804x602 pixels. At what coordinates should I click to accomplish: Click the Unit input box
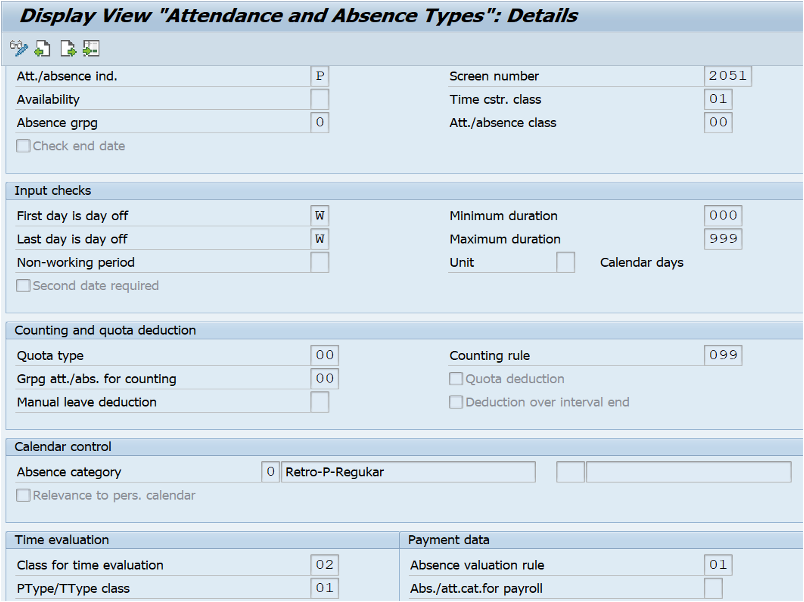[x=565, y=263]
